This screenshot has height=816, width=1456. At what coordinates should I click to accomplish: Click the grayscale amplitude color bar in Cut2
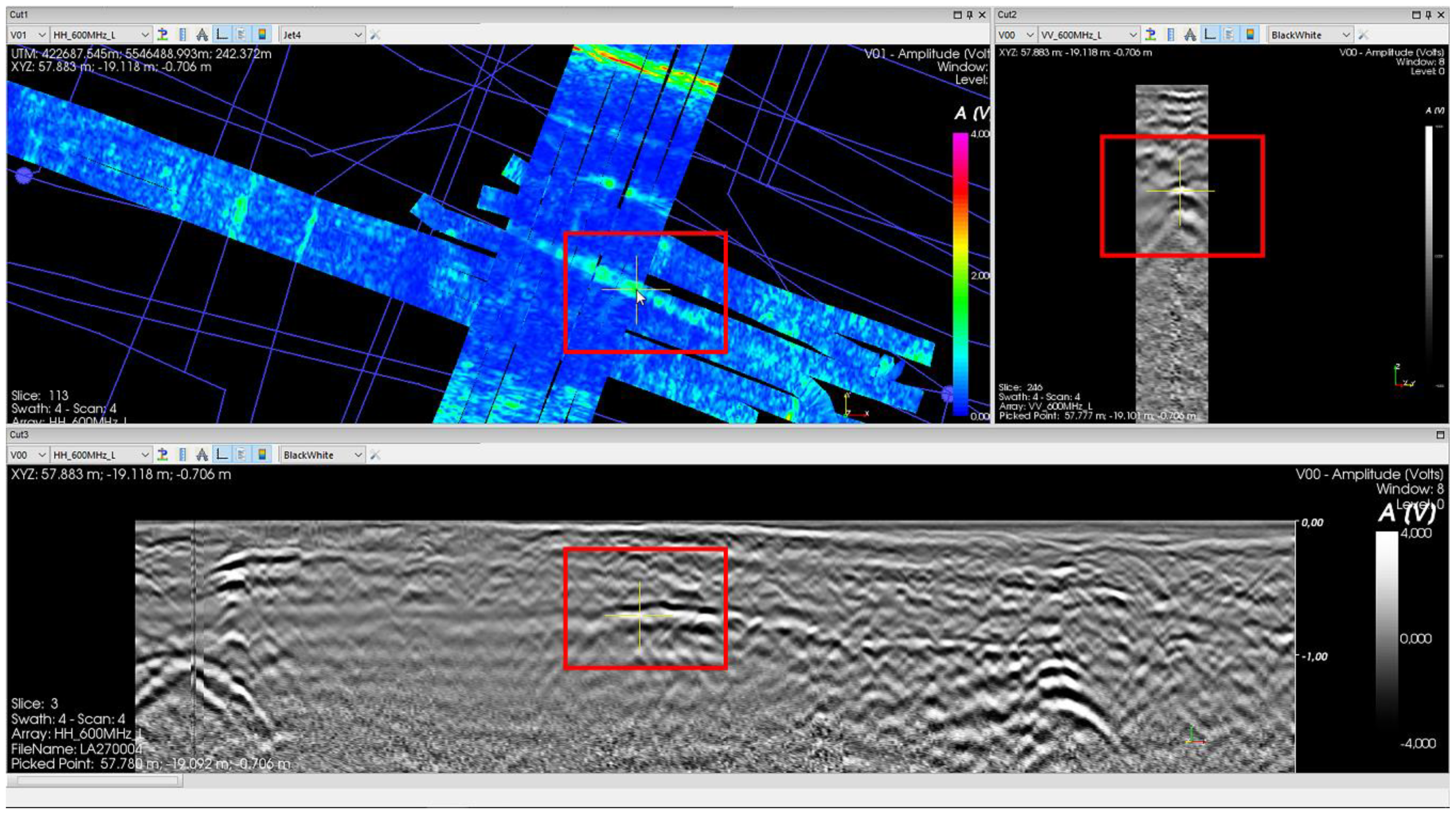(x=1429, y=255)
